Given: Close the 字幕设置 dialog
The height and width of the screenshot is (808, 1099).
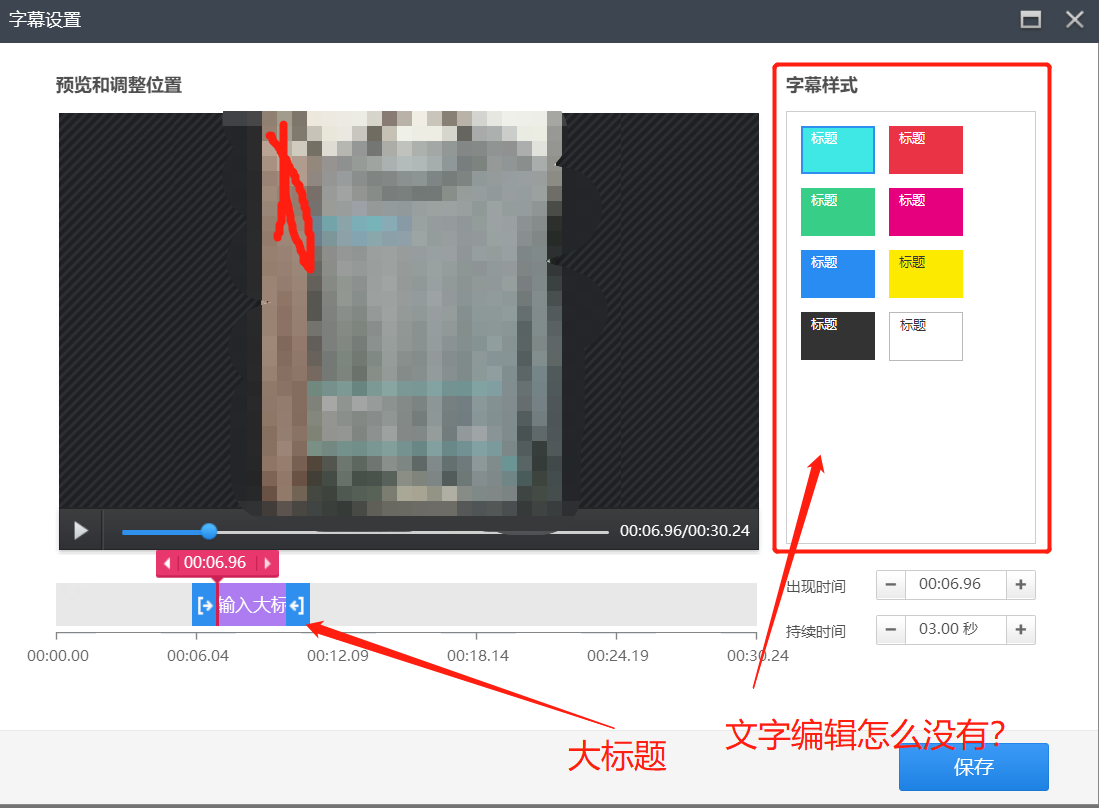Looking at the screenshot, I should pyautogui.click(x=1074, y=20).
